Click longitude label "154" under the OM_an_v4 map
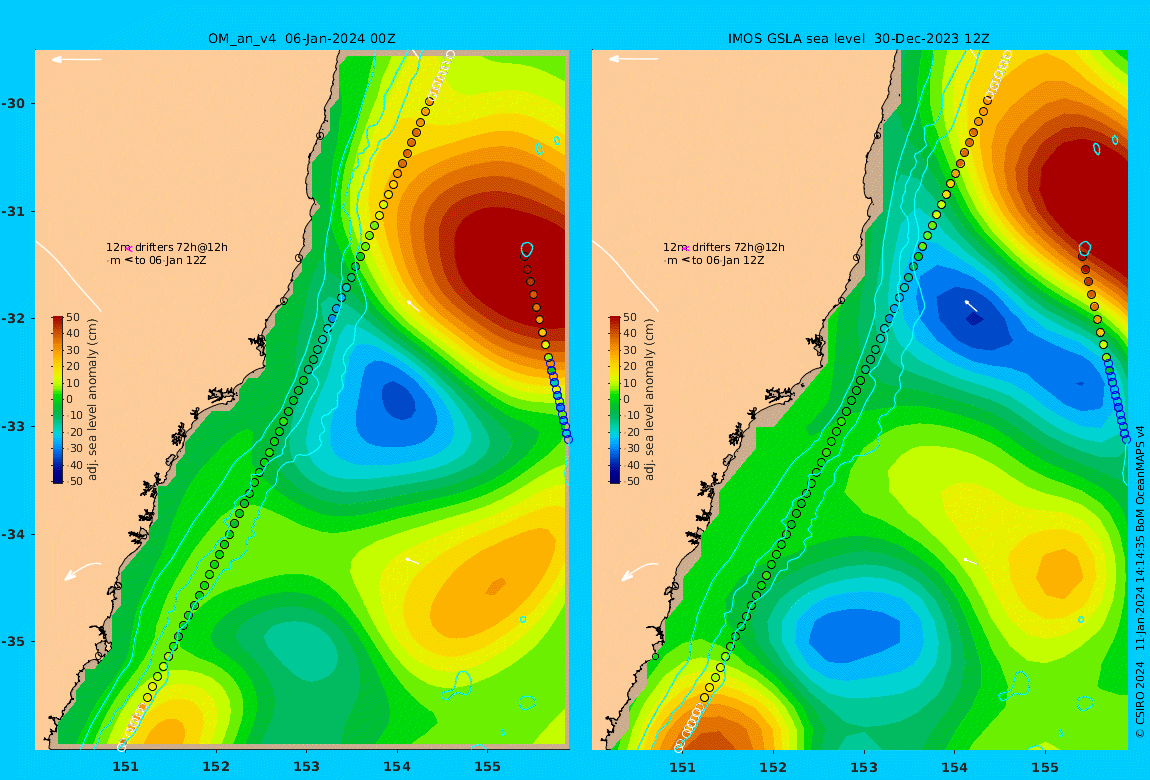This screenshot has width=1150, height=780. (397, 767)
